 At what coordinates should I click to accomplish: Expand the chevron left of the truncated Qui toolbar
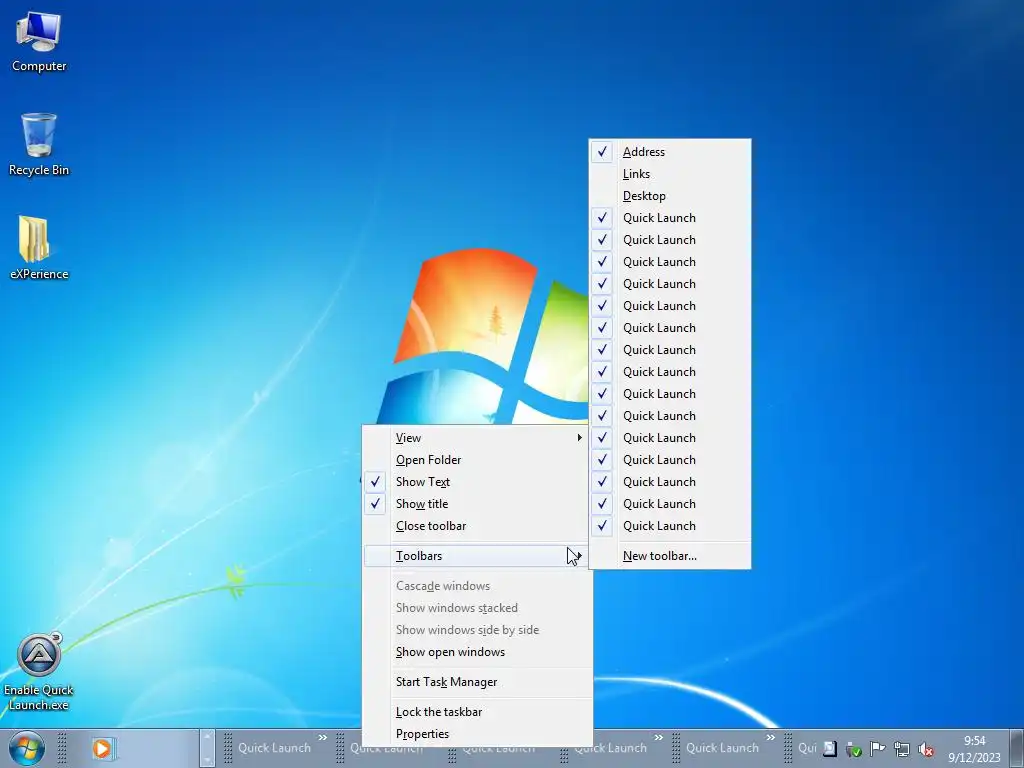pos(771,737)
